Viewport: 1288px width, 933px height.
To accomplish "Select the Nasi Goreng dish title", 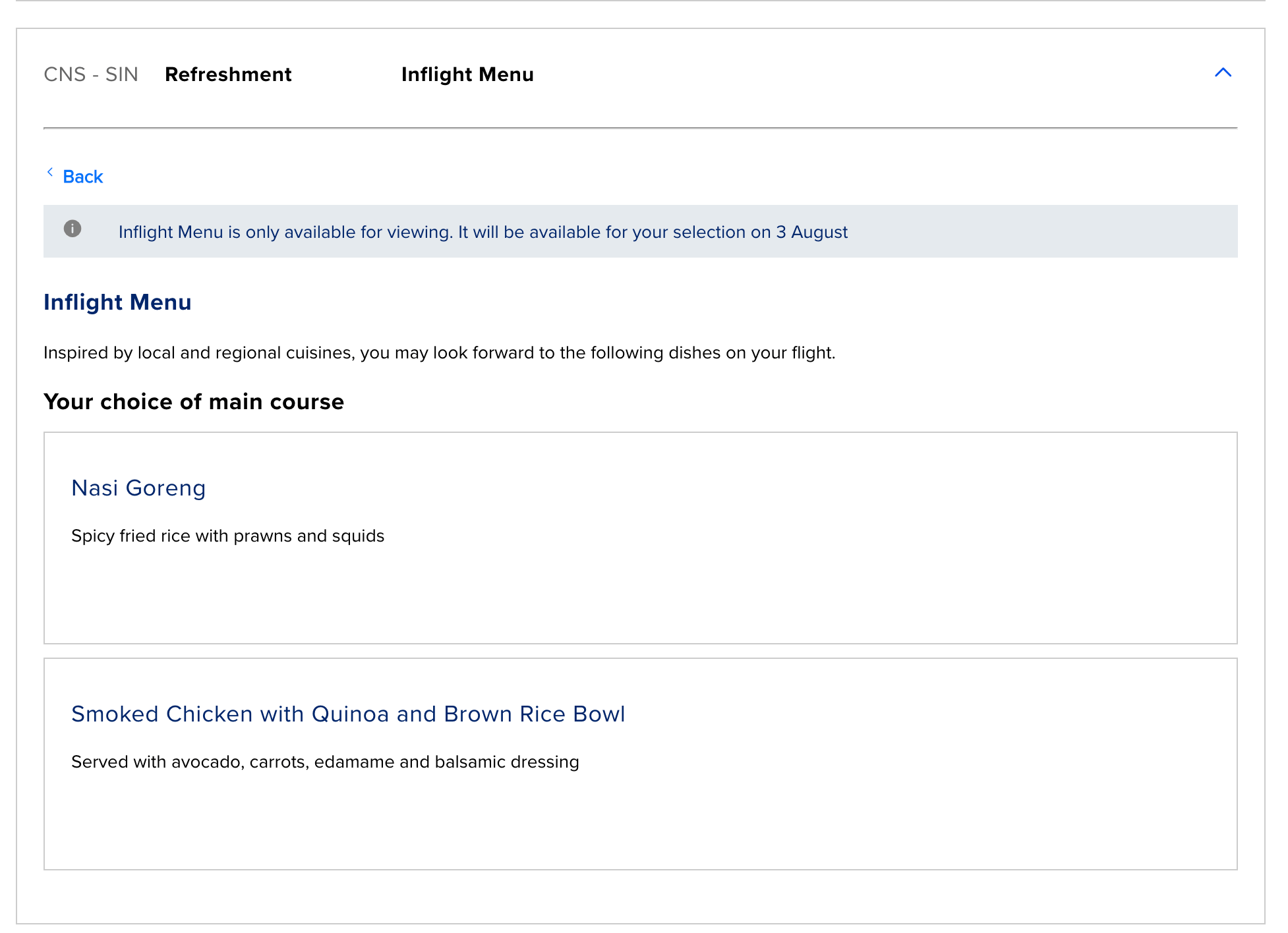I will click(x=138, y=488).
